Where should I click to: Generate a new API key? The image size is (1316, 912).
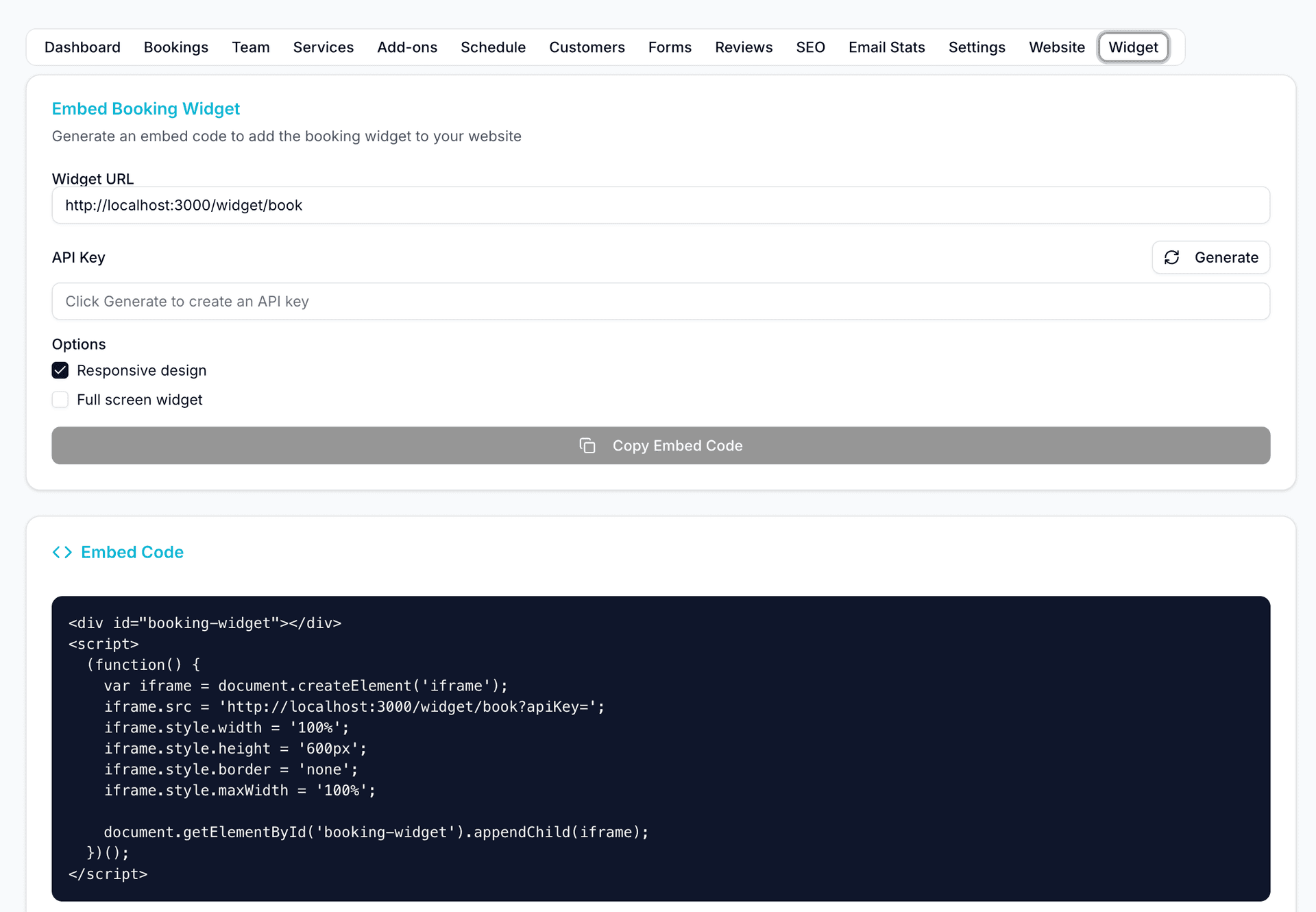tap(1210, 257)
